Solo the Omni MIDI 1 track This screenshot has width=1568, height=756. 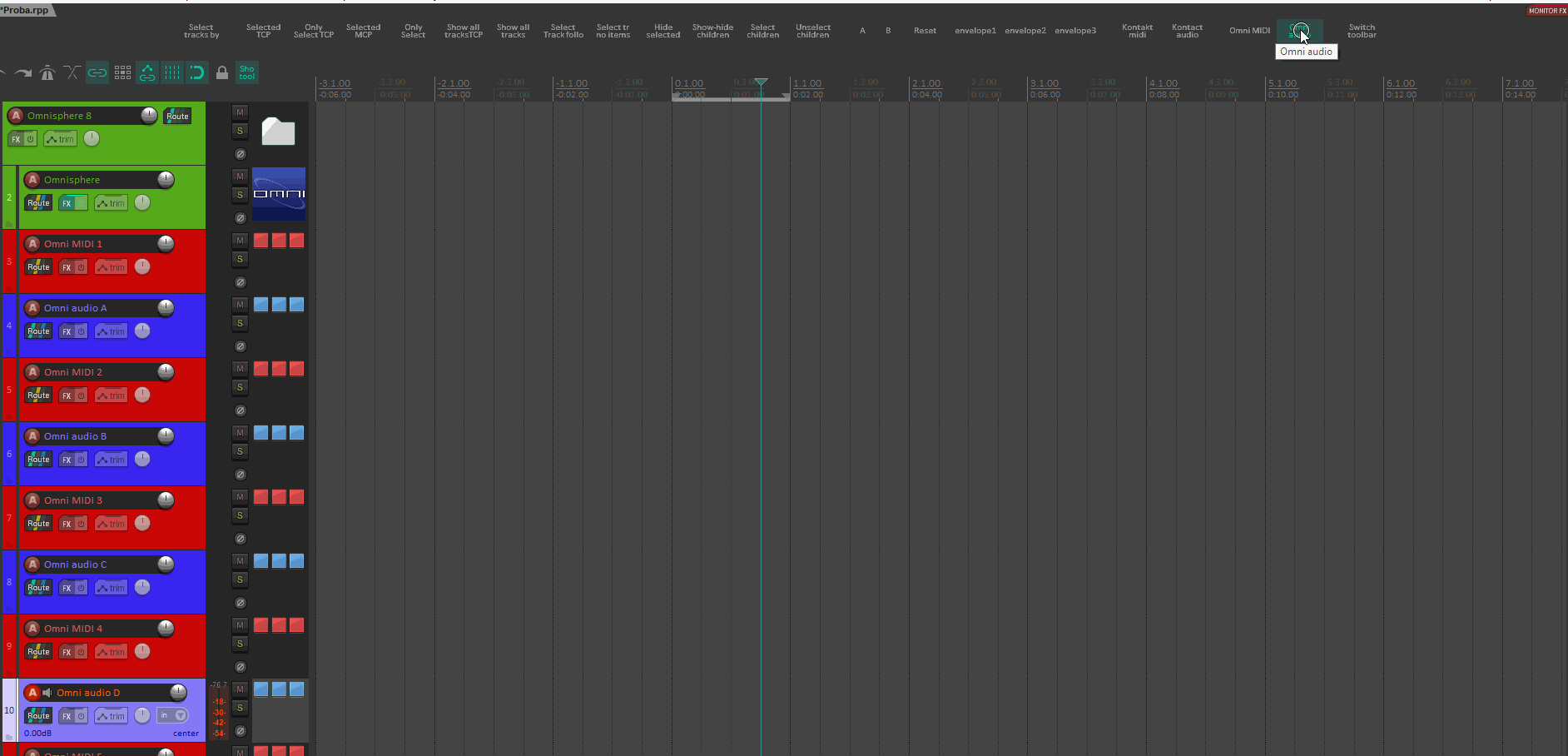240,259
